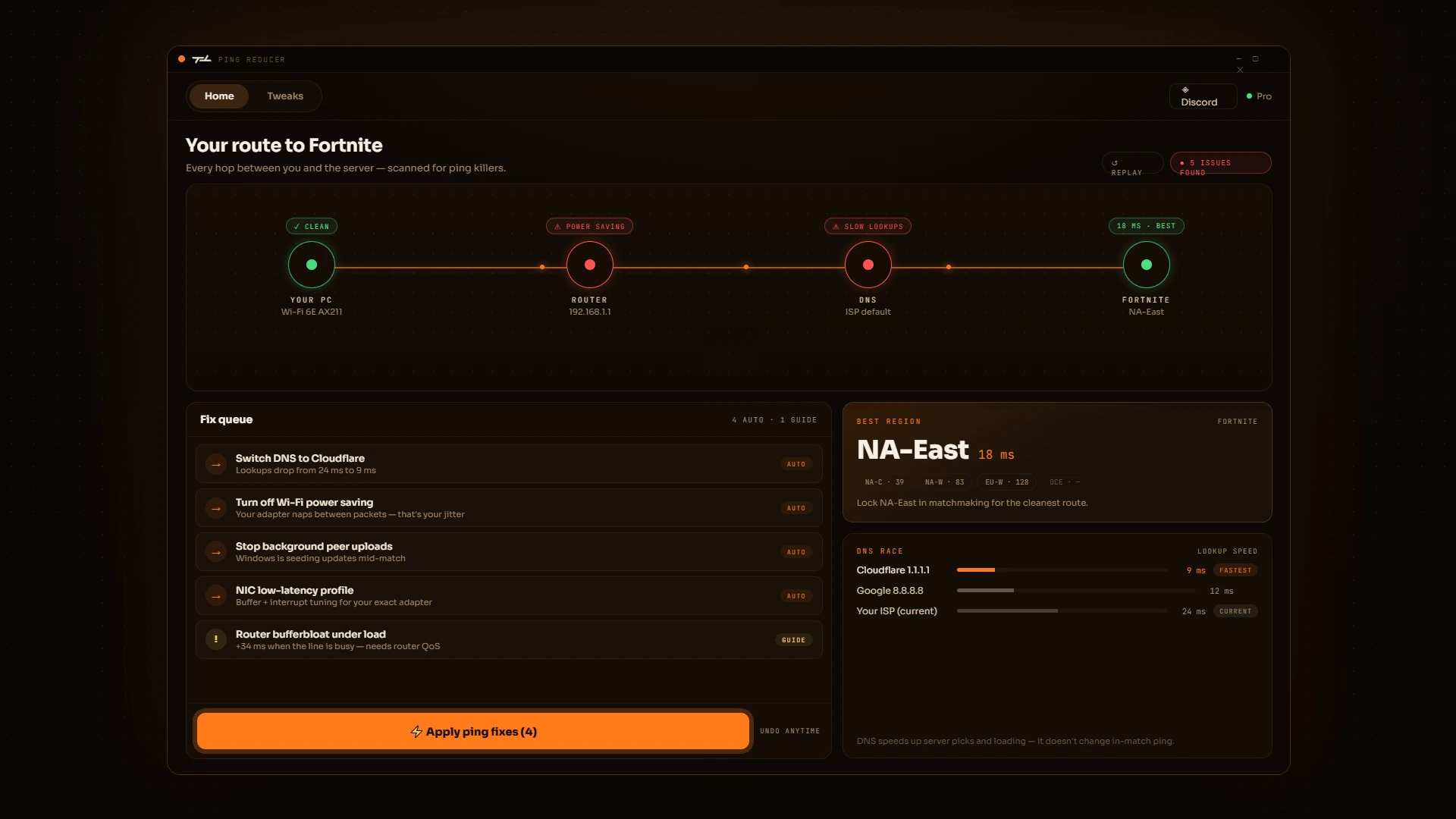The width and height of the screenshot is (1456, 819).
Task: Click the 'Fix queue' heading
Action: [226, 419]
